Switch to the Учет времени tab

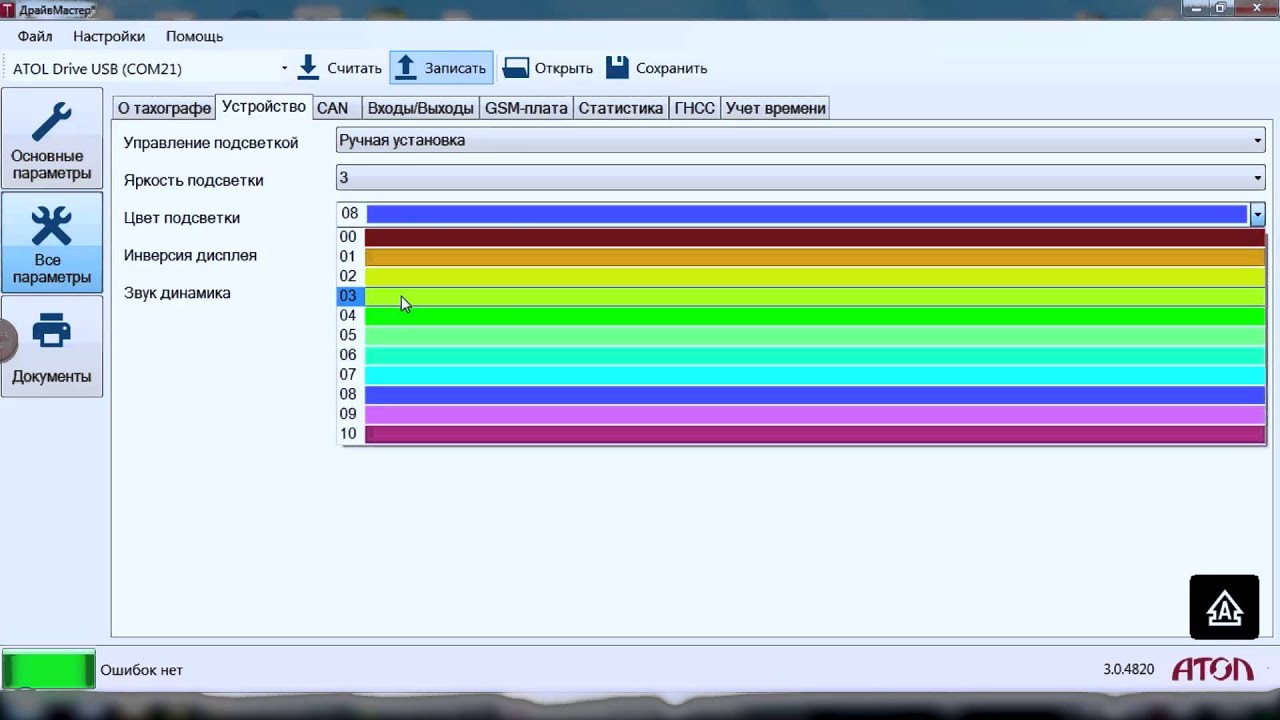[x=776, y=108]
